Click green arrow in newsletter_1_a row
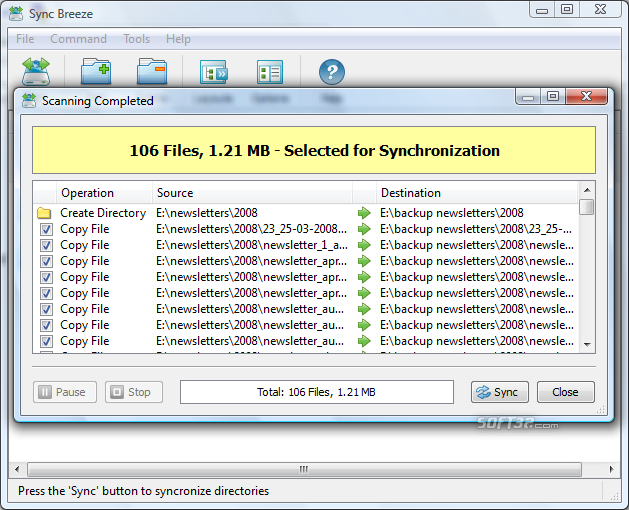 [364, 245]
